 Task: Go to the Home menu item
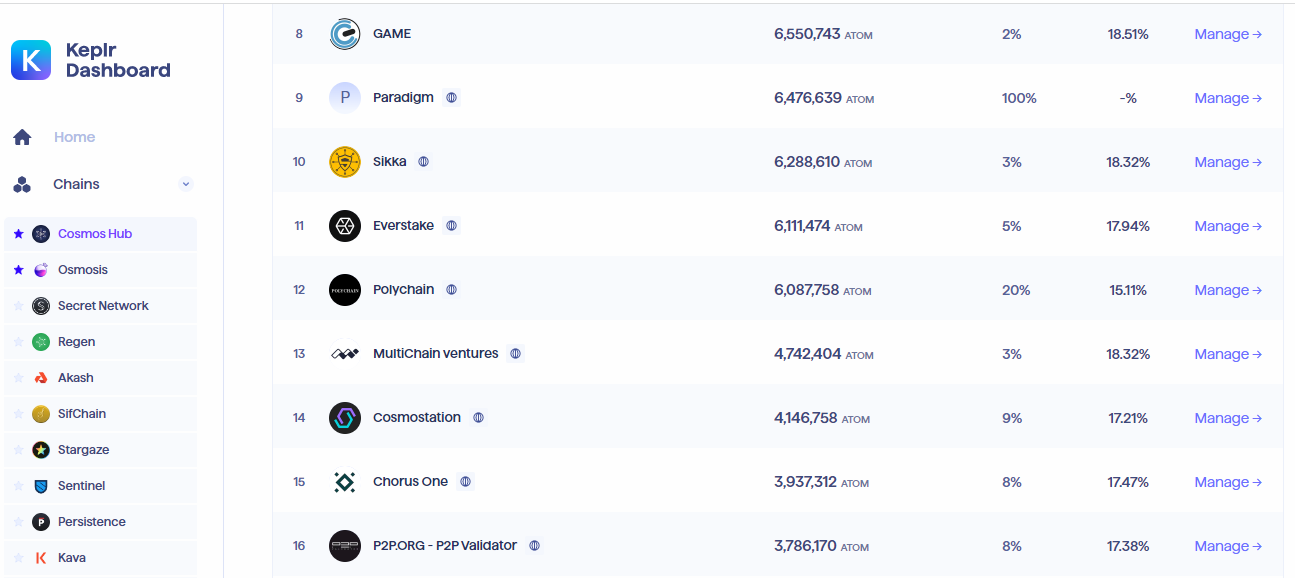(74, 138)
